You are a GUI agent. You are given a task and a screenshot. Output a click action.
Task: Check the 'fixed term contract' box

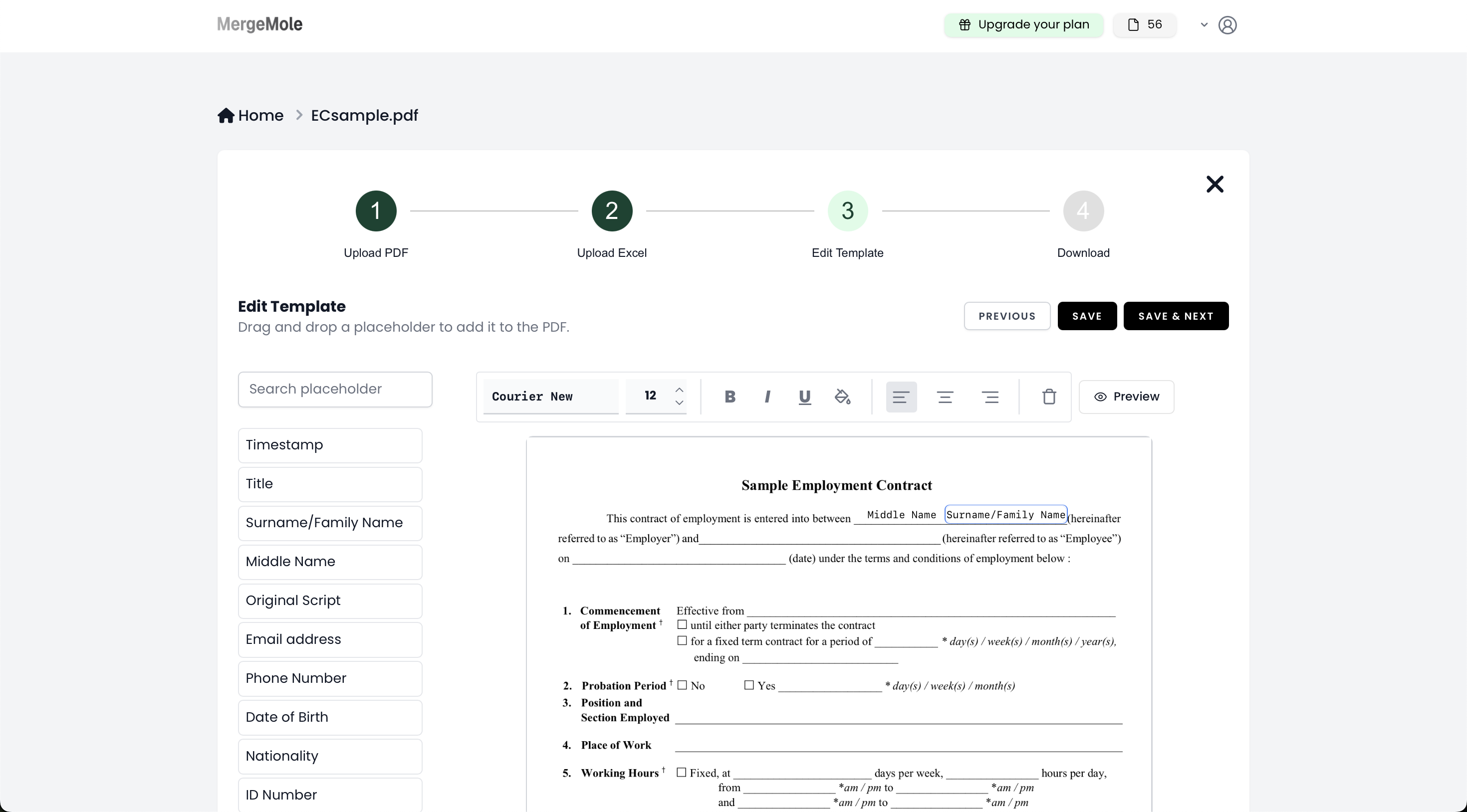coord(682,640)
